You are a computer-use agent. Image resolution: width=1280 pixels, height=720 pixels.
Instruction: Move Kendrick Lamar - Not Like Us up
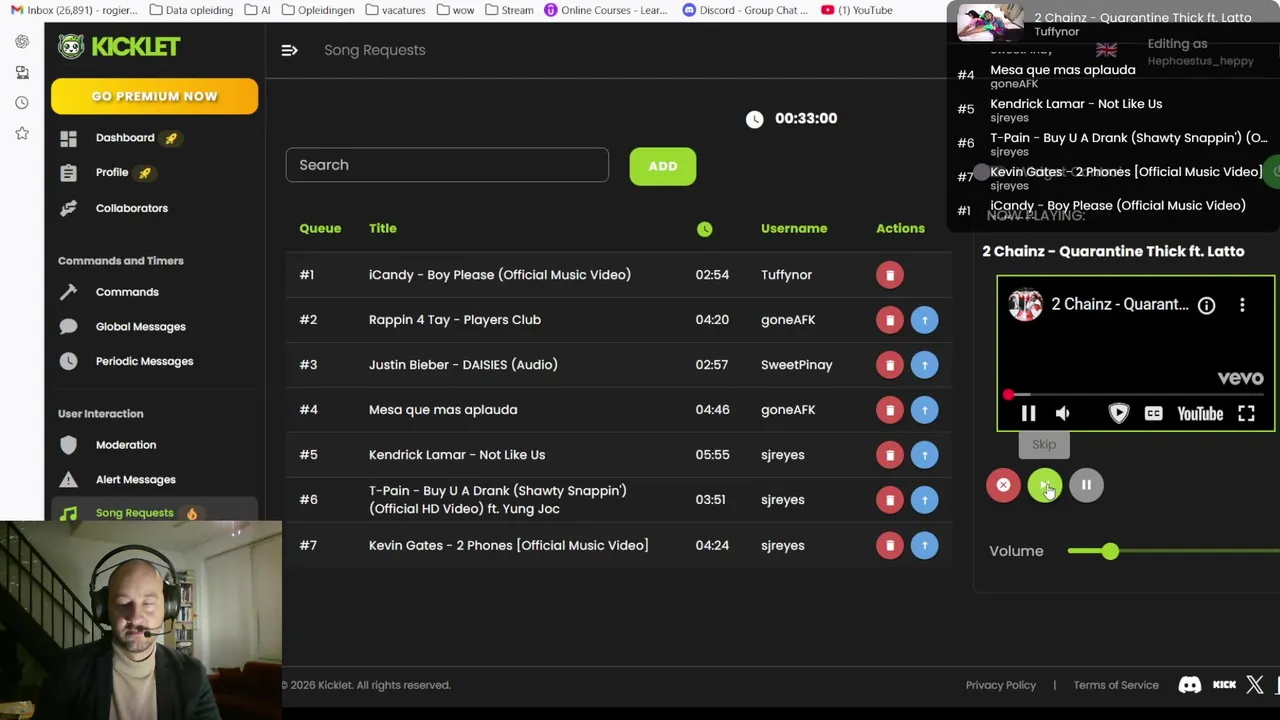[924, 455]
